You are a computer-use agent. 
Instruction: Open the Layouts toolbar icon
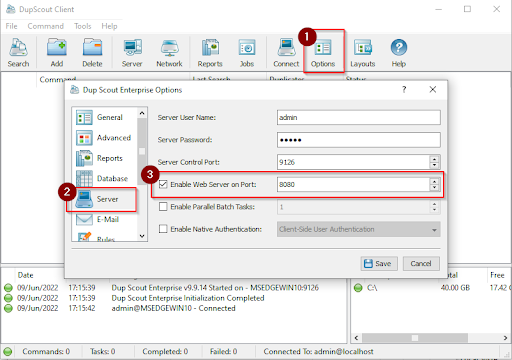(363, 53)
